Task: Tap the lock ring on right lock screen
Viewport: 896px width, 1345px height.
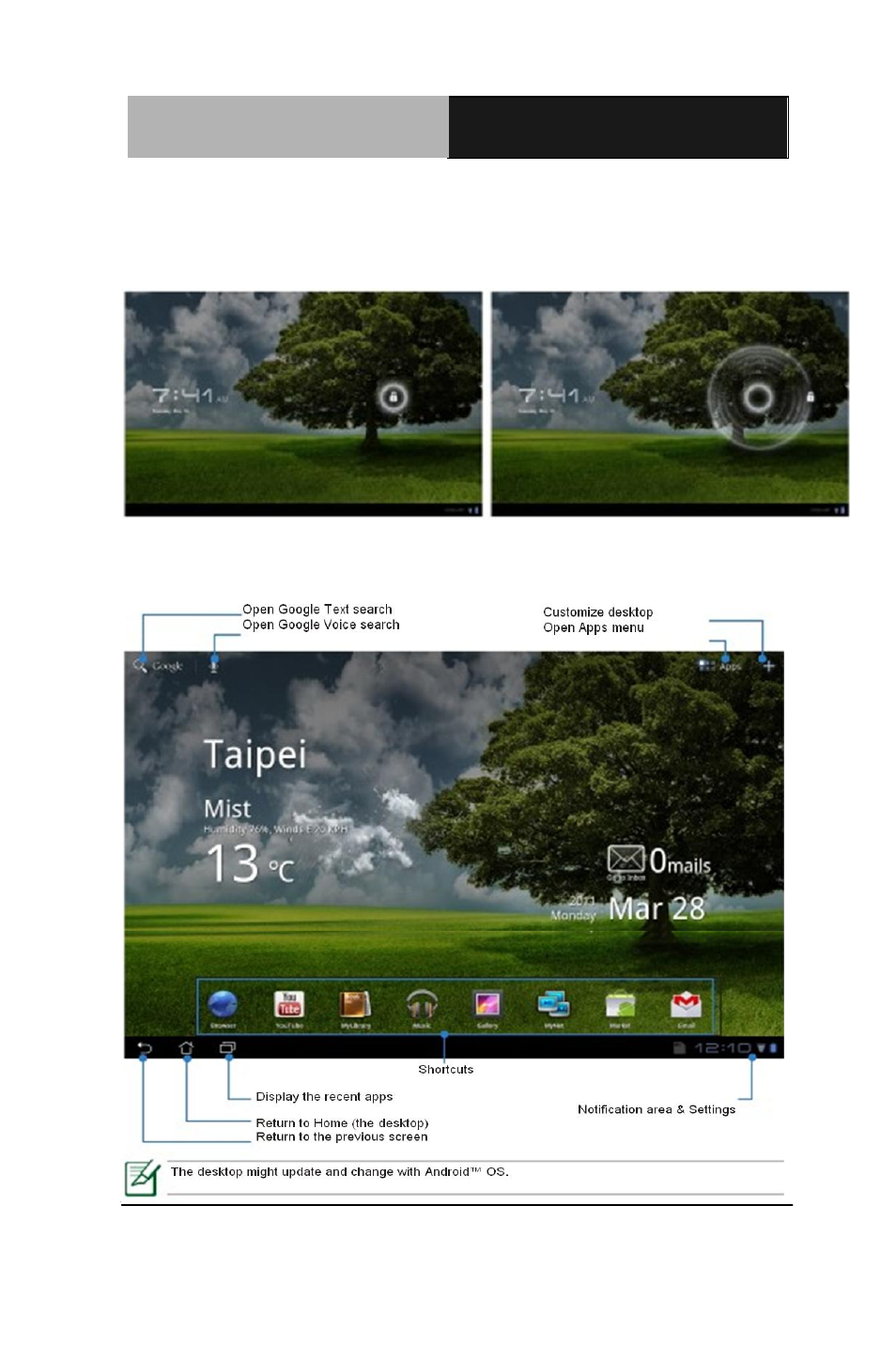Action: coord(758,397)
